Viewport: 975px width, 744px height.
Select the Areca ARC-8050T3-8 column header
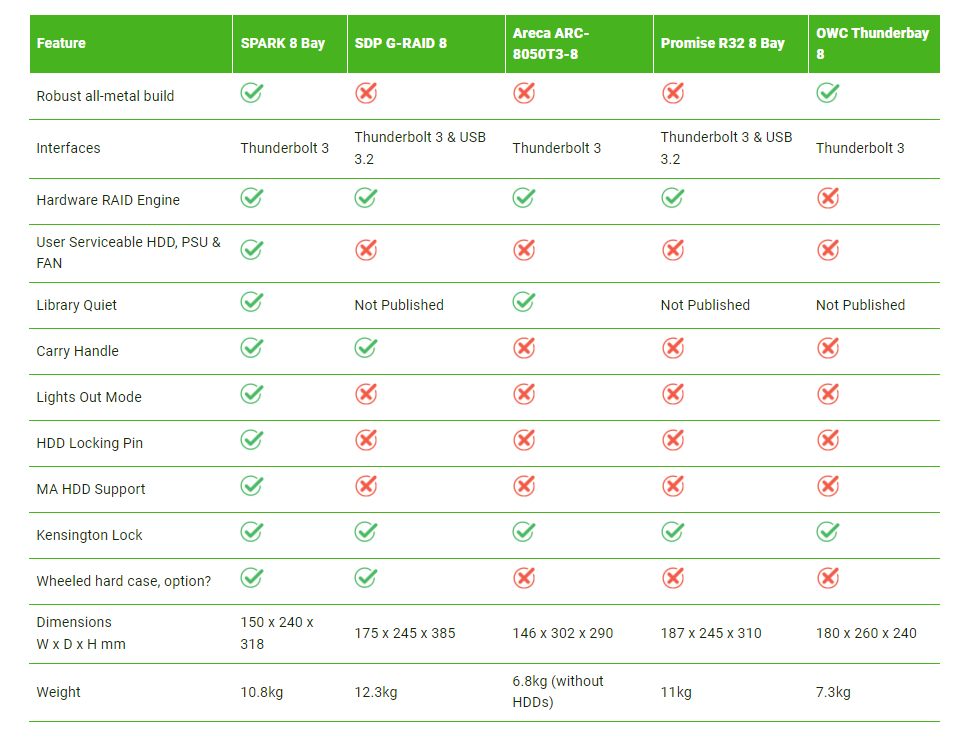[580, 44]
